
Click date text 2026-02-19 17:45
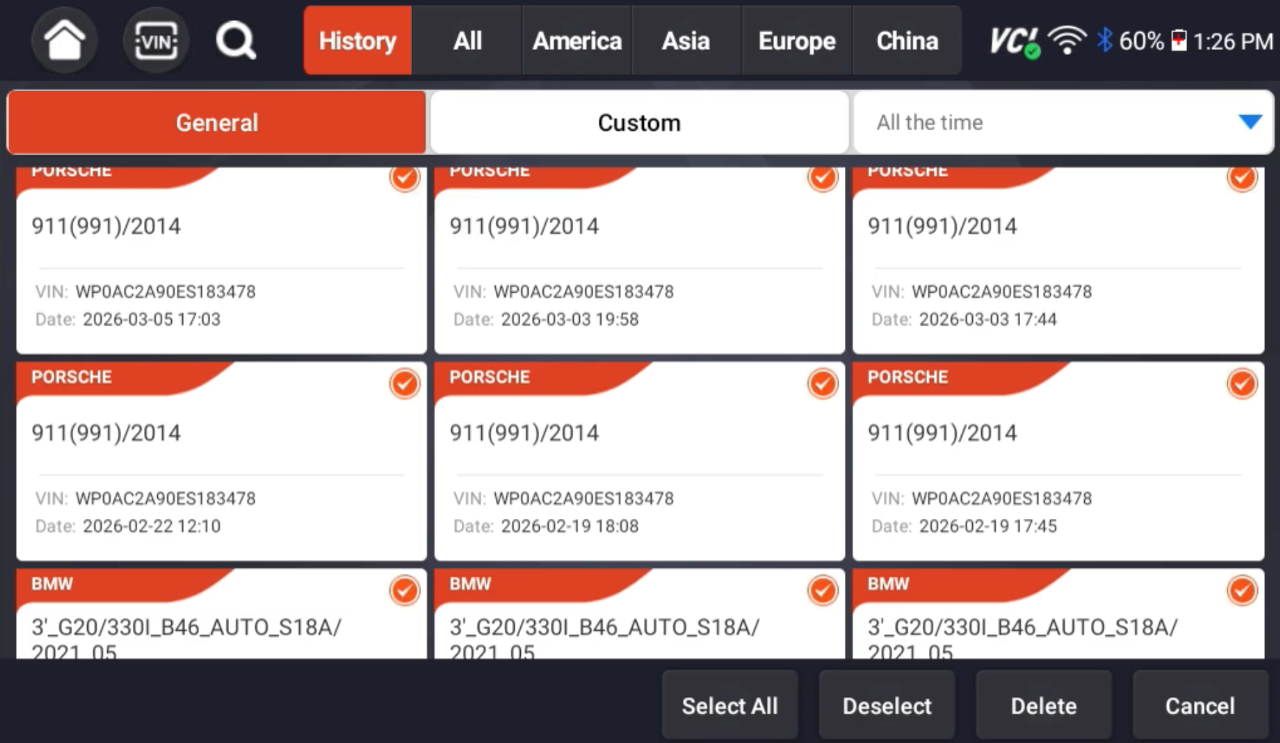(x=988, y=526)
